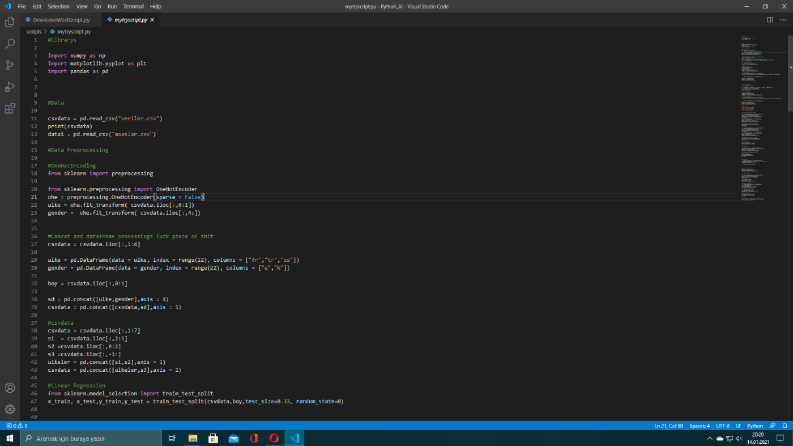Click mytryscript.py in the breadcrumb
793x446 pixels.
74,31
